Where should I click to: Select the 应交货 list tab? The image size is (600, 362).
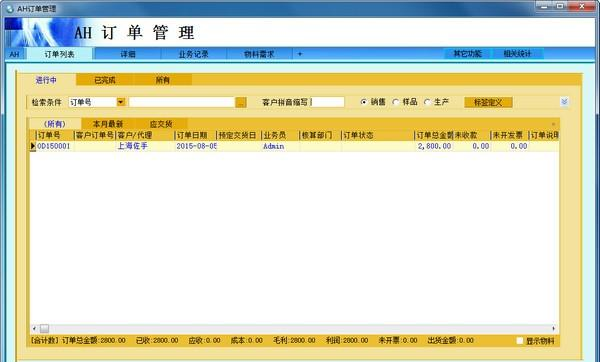pyautogui.click(x=161, y=124)
